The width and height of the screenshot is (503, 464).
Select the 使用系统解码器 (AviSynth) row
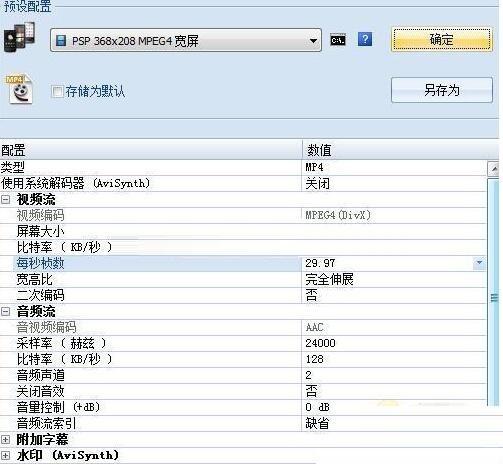tap(243, 183)
